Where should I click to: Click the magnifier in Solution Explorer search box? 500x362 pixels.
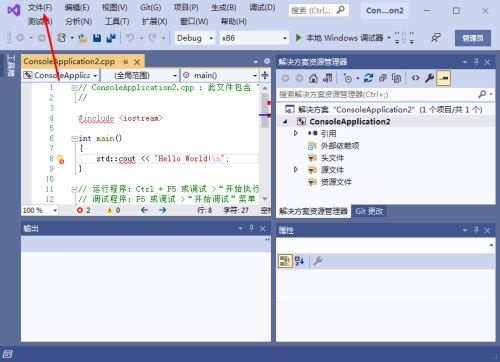coord(482,94)
